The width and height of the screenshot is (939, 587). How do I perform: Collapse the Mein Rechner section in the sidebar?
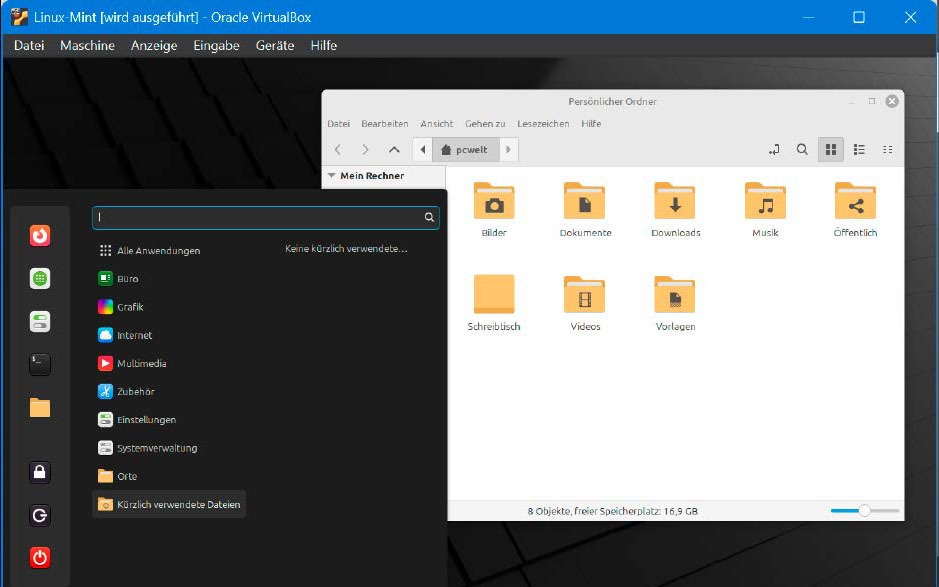click(x=331, y=175)
